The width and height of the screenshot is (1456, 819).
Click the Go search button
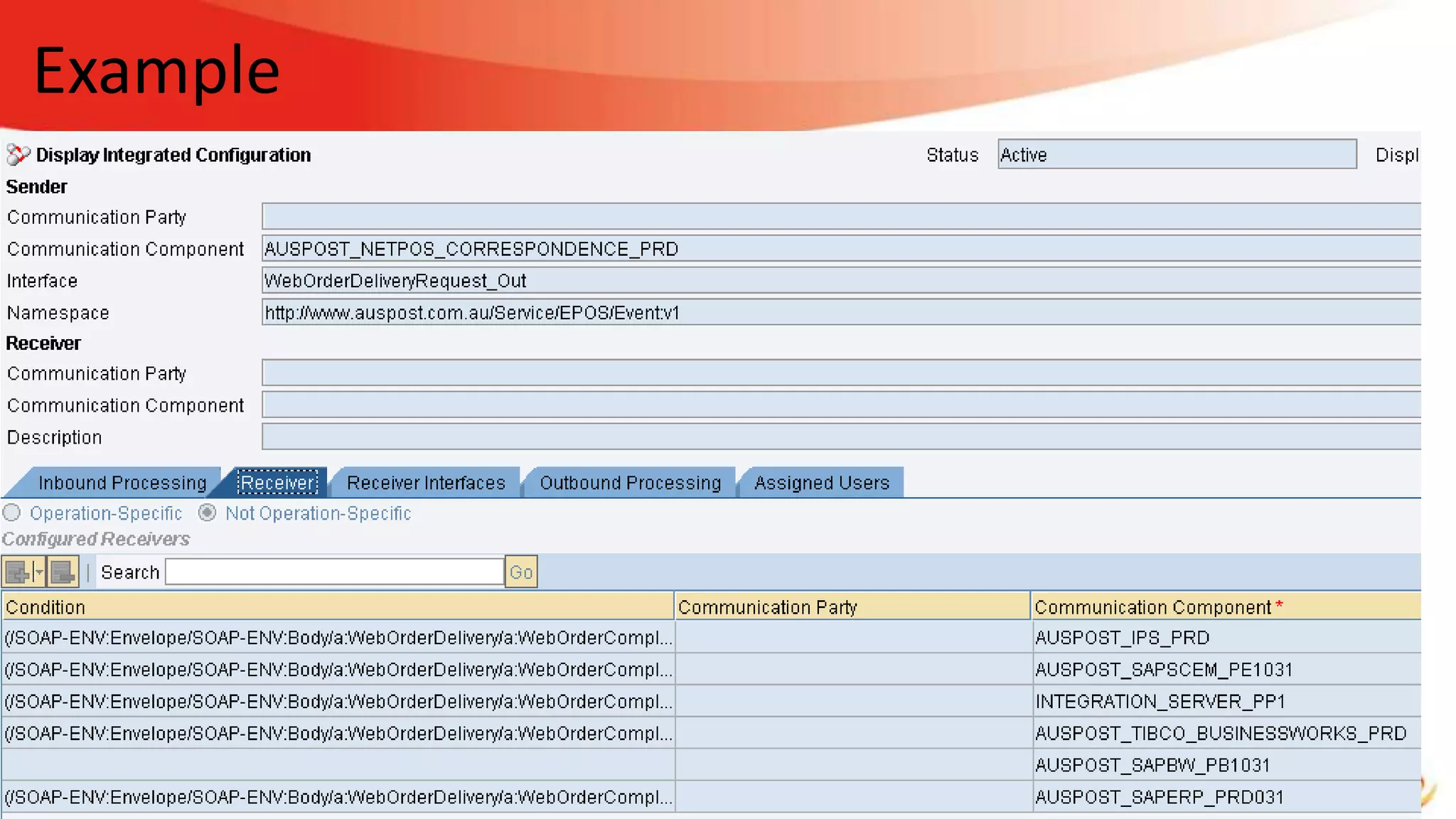coord(521,572)
